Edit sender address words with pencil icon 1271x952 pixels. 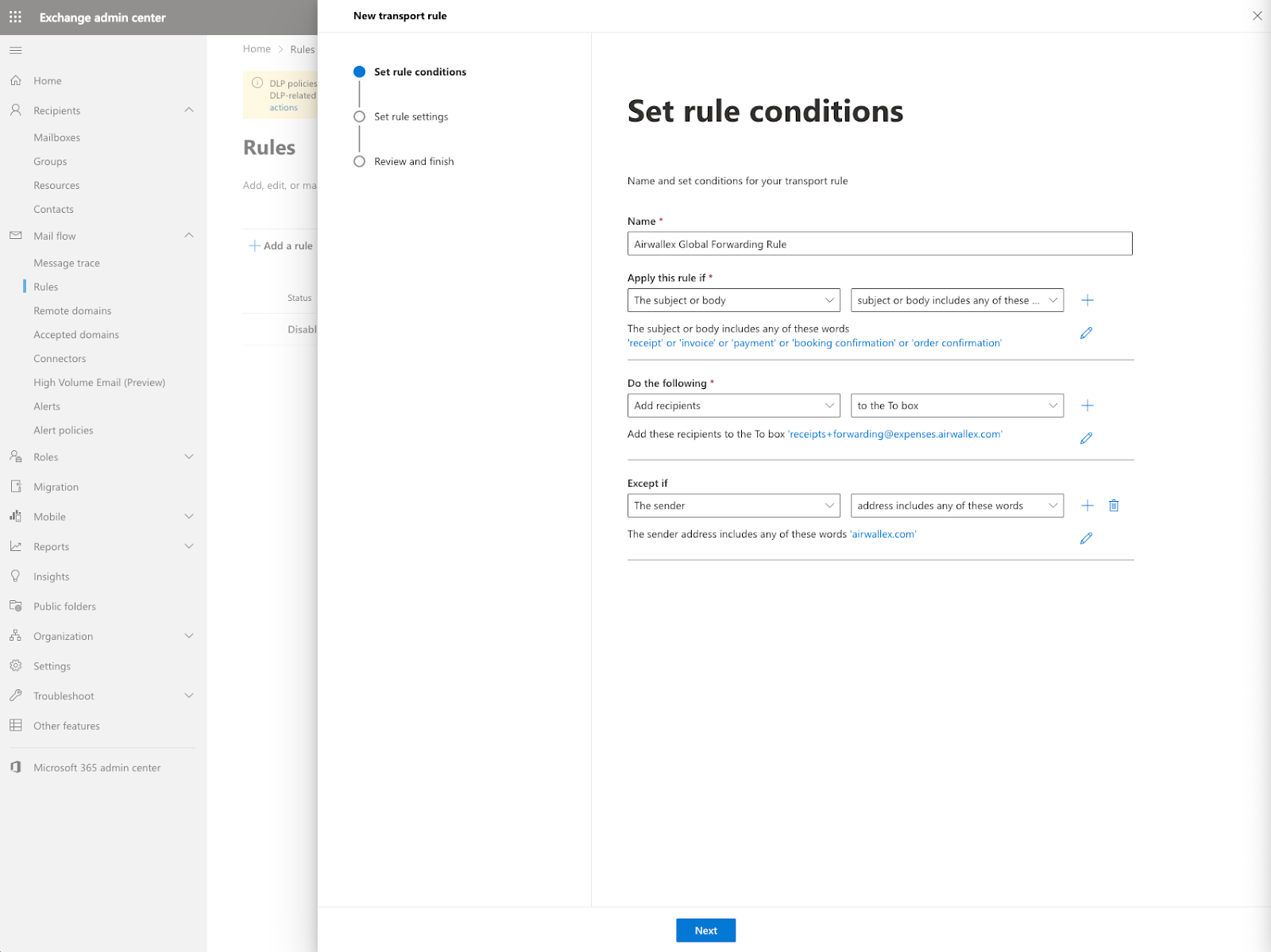pos(1086,538)
